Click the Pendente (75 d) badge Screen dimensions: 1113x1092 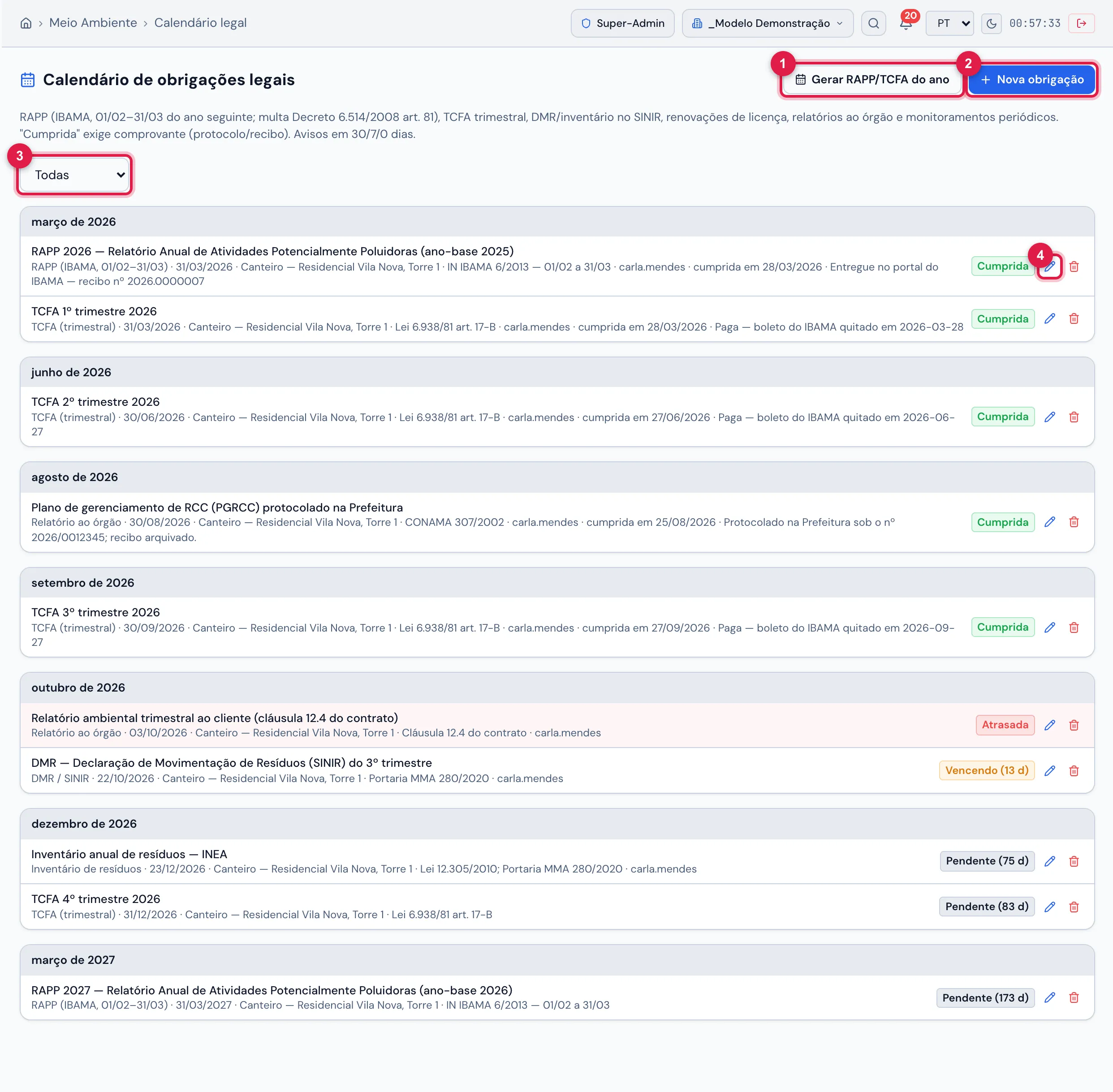(x=987, y=861)
